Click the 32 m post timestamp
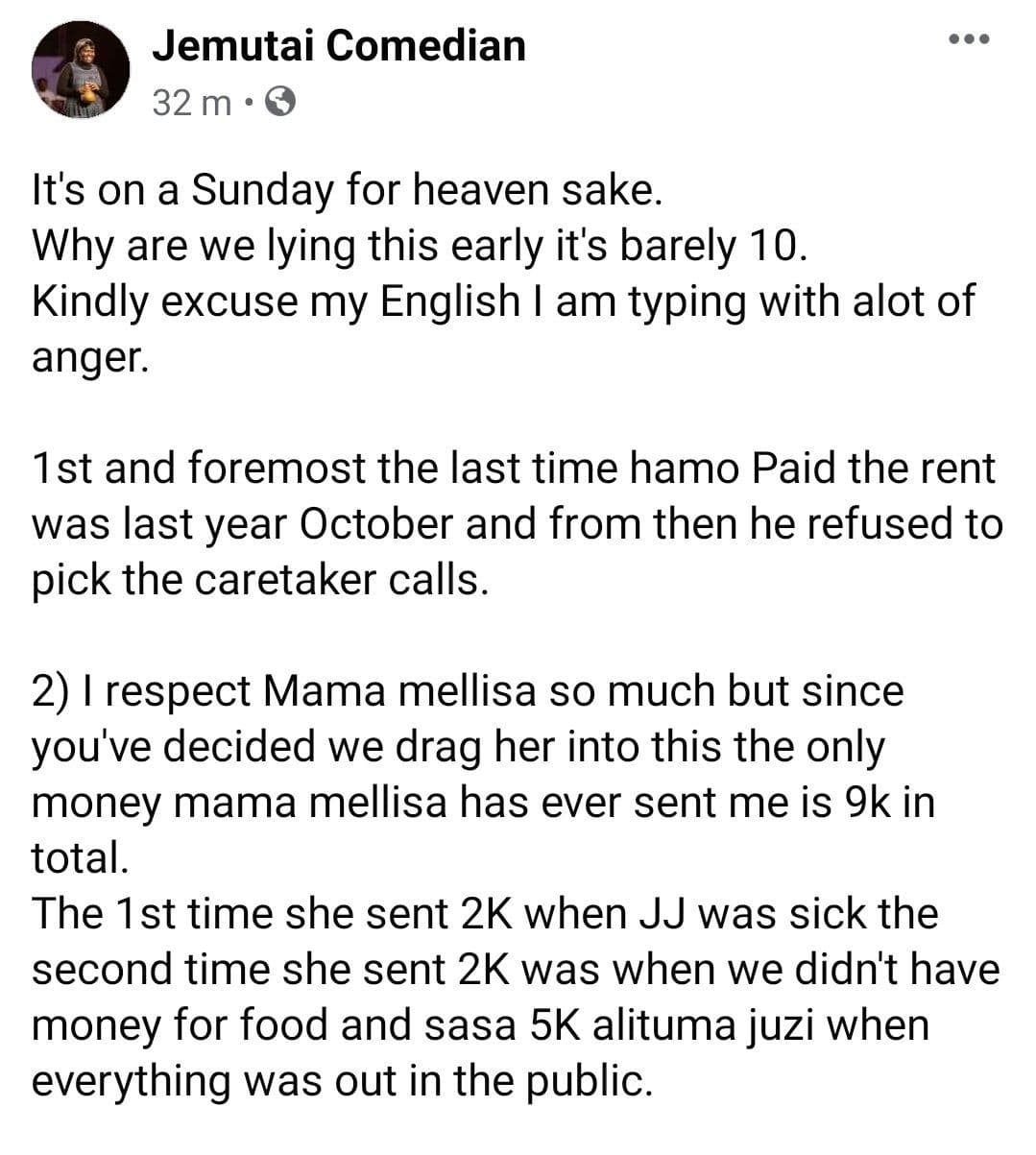 [191, 102]
